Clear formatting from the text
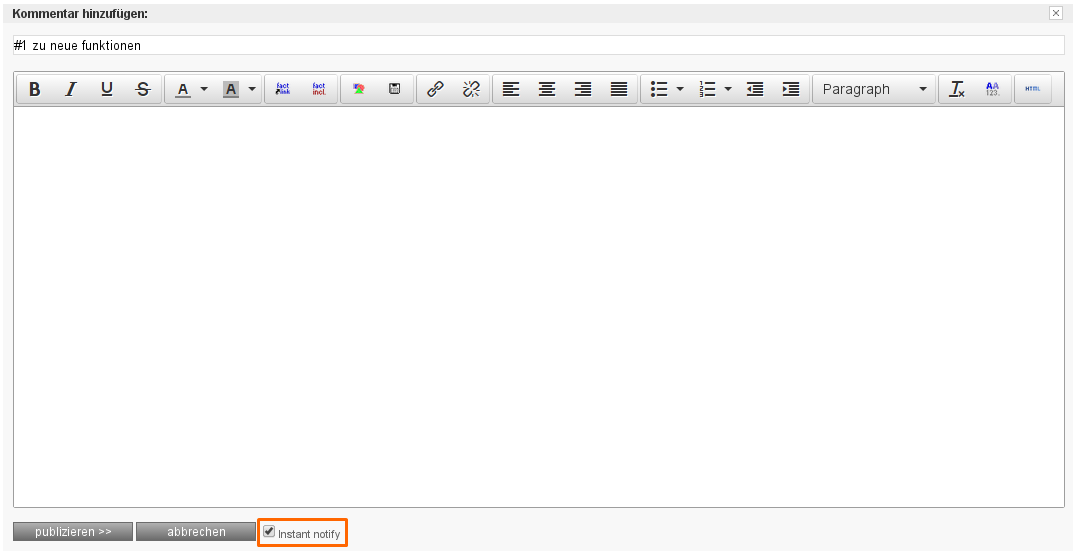1078x556 pixels. tap(957, 89)
